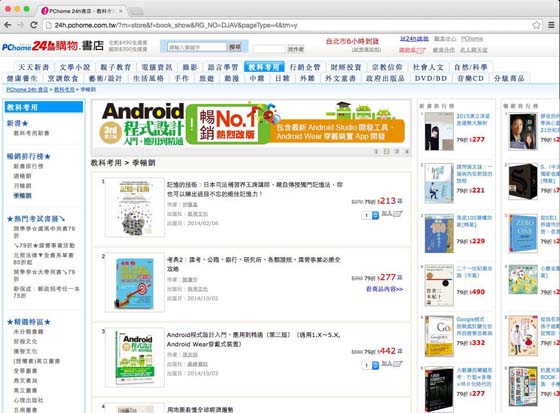Open the Android程式設計入門 title link in rank 3

point(254,339)
